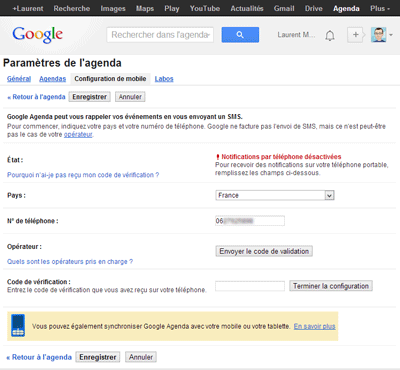Click top Retour à l'agenda link

coord(36,97)
